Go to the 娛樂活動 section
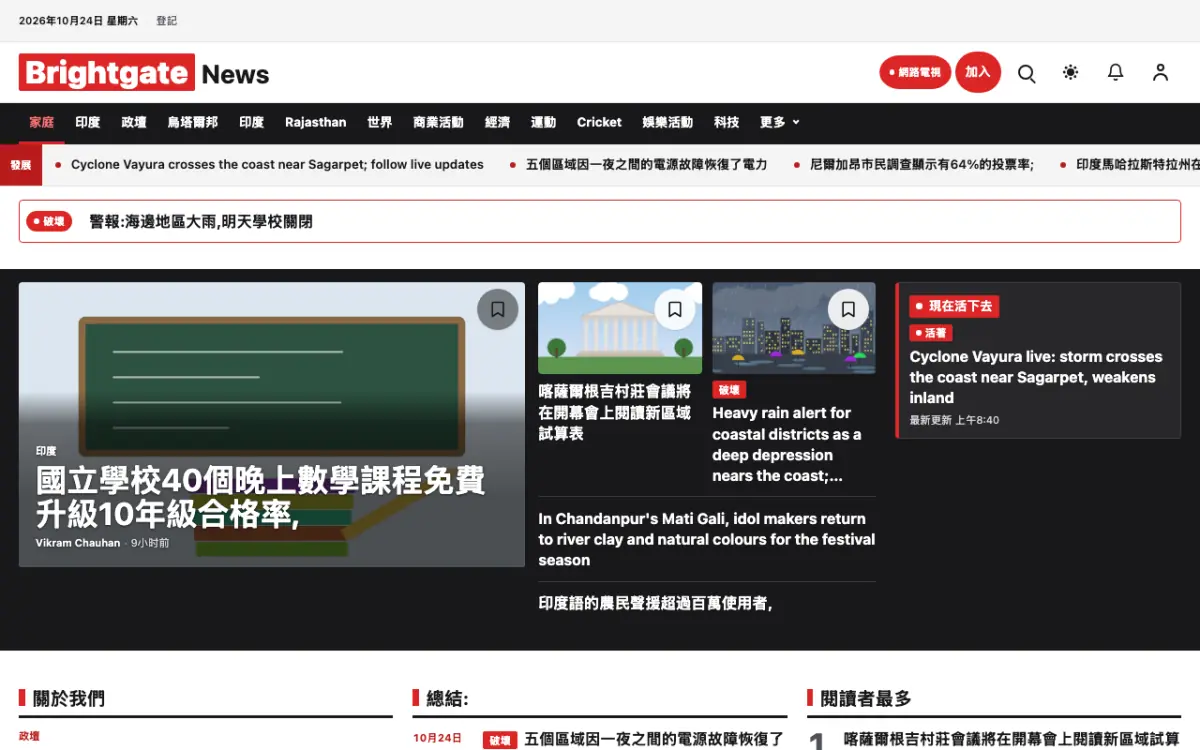Viewport: 1200px width, 750px height. [668, 122]
